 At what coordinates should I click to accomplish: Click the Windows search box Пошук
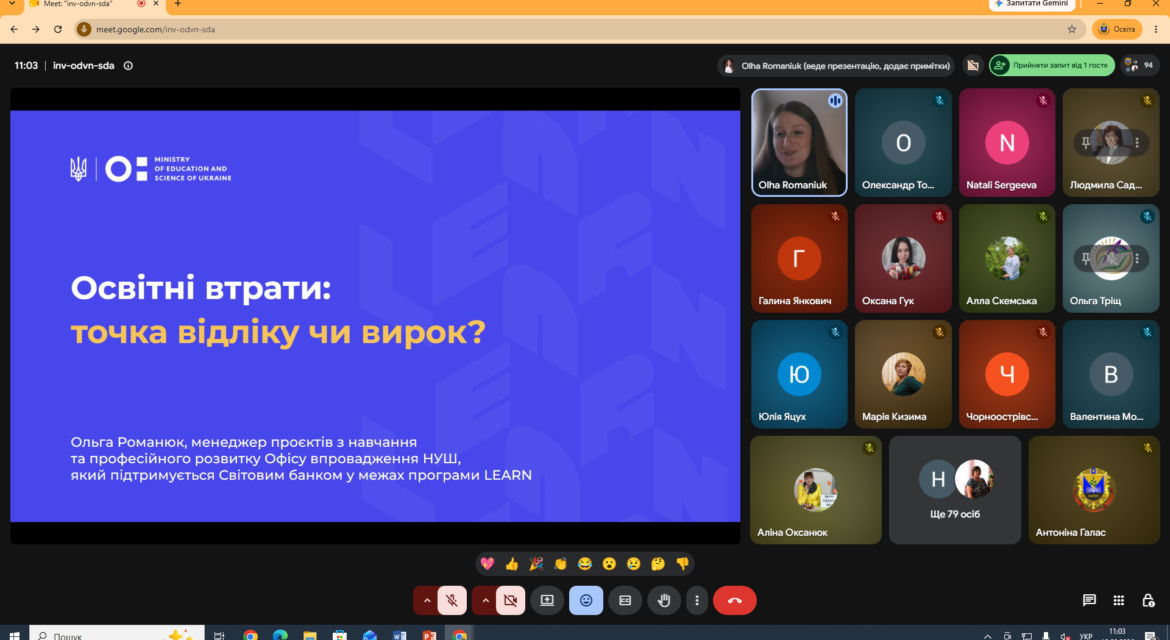tap(116, 634)
